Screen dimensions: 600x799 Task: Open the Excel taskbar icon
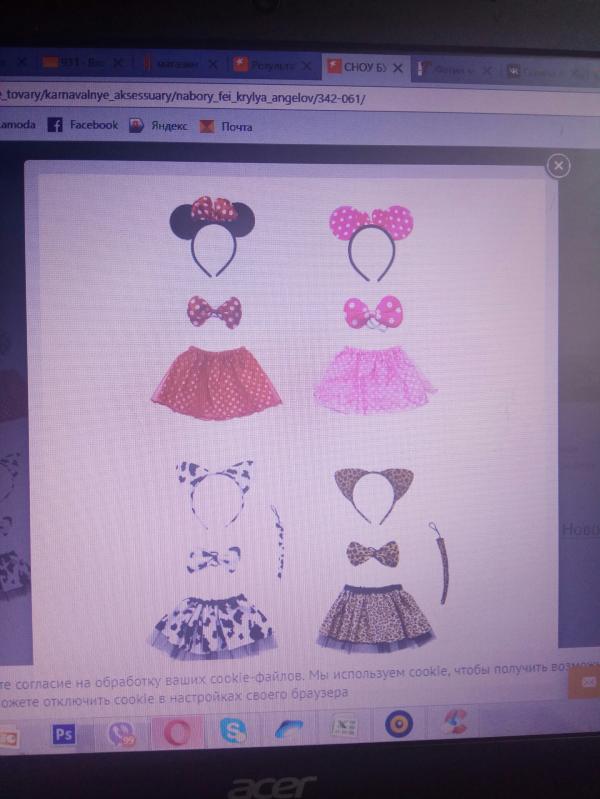click(344, 727)
